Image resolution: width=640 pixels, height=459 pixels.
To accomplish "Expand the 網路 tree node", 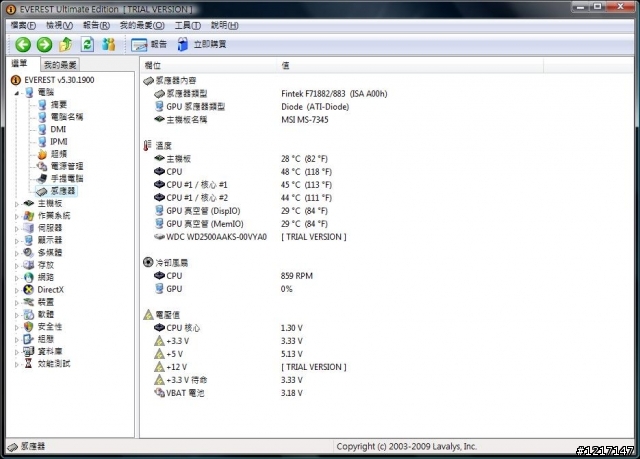I will pyautogui.click(x=17, y=278).
